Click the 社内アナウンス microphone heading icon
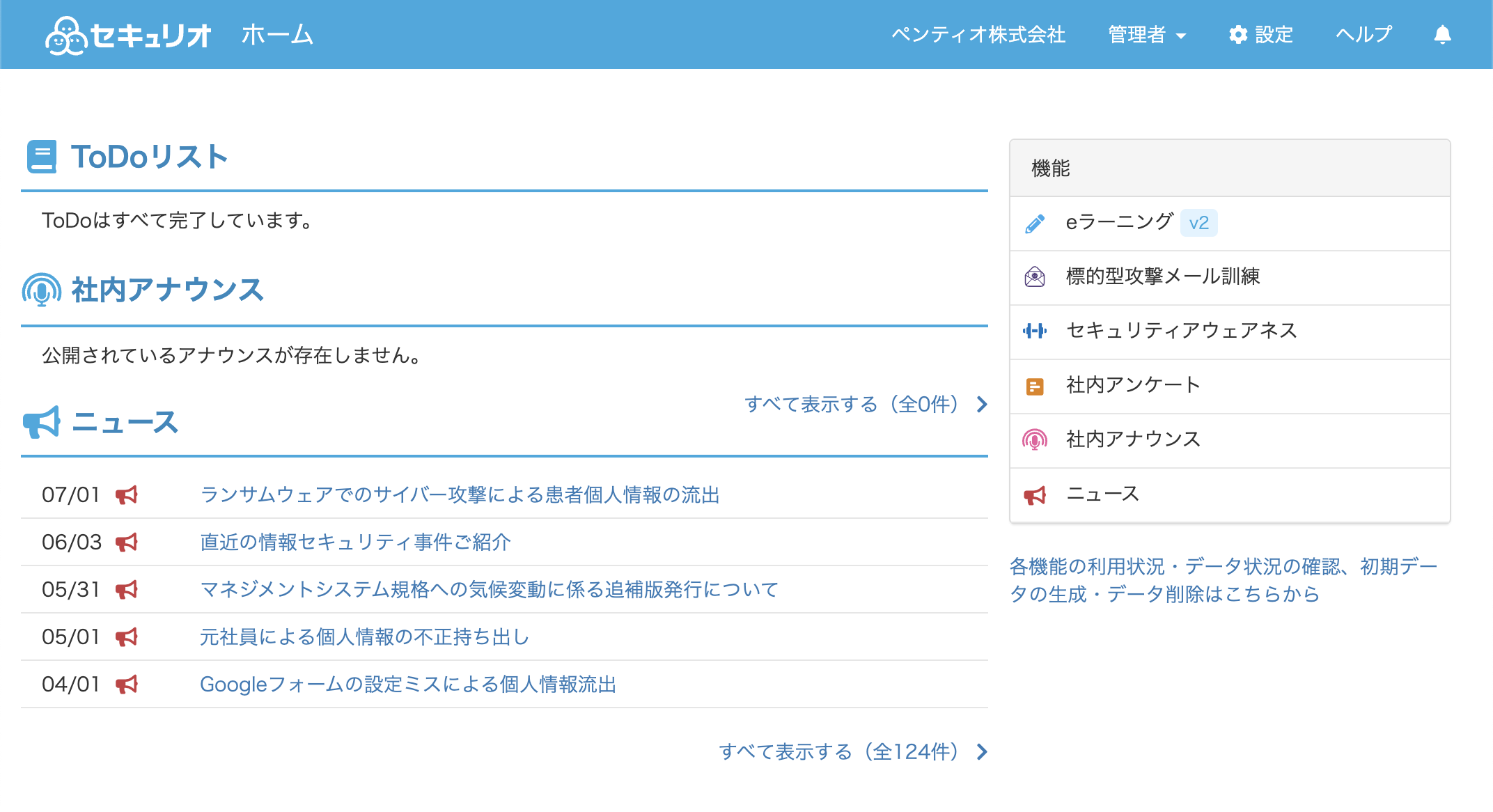 tap(42, 290)
